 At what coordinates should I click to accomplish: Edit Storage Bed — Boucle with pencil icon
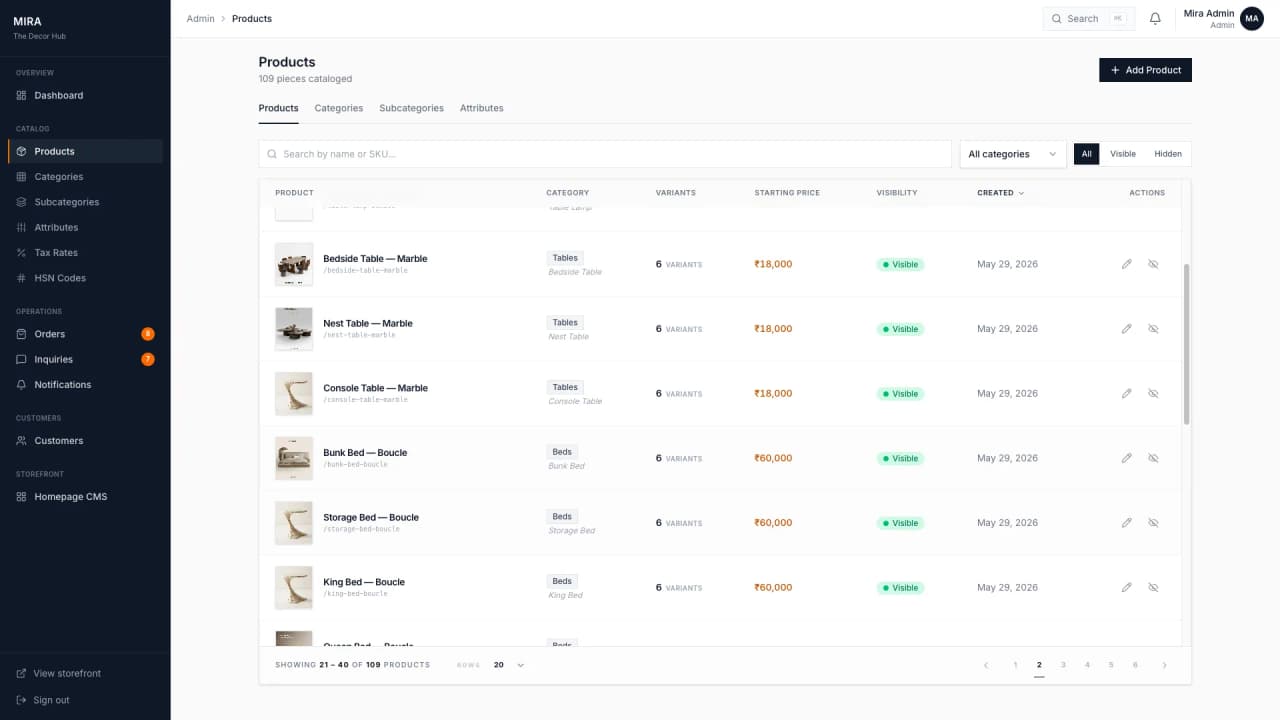1127,523
